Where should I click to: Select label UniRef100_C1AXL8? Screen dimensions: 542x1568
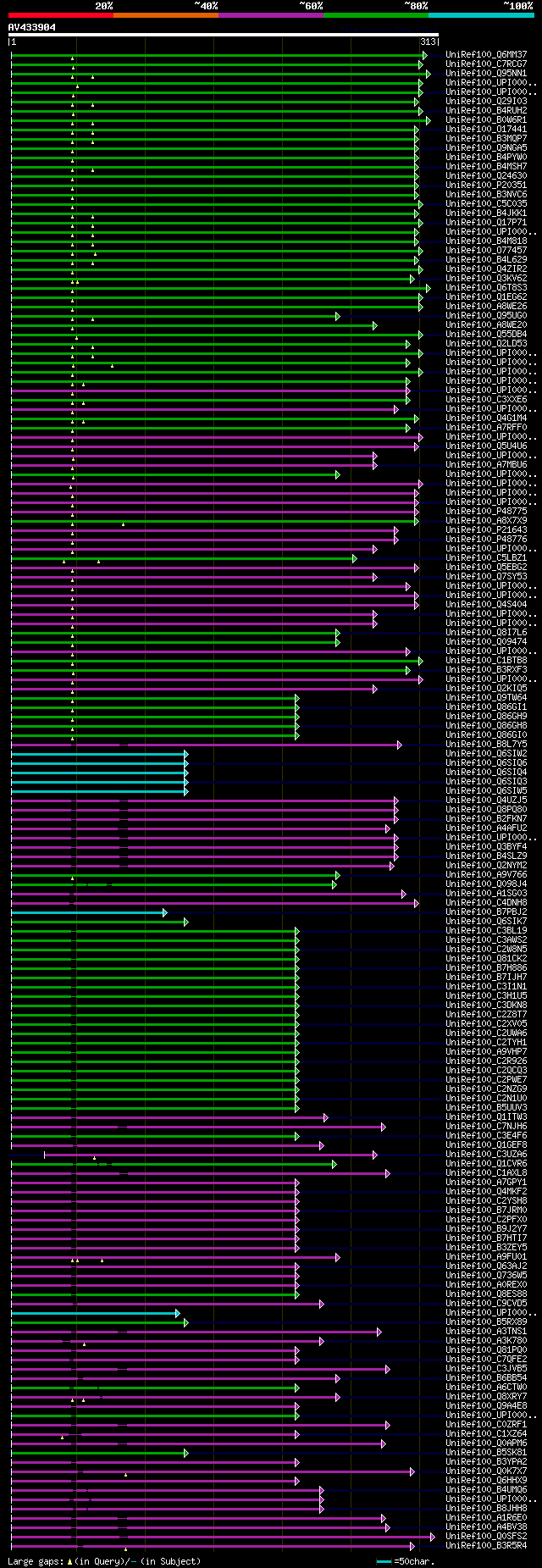click(x=486, y=1173)
